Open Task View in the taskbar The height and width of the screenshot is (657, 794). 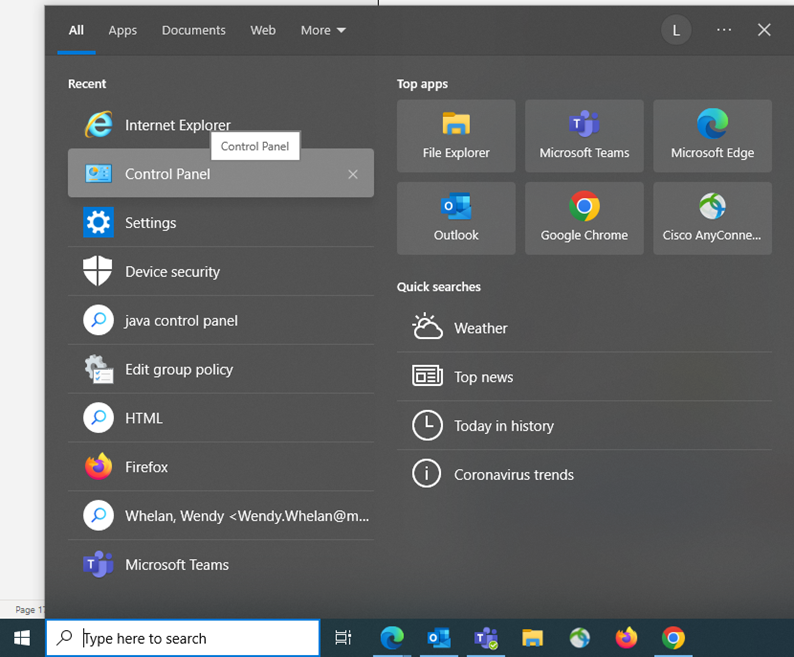(x=343, y=638)
